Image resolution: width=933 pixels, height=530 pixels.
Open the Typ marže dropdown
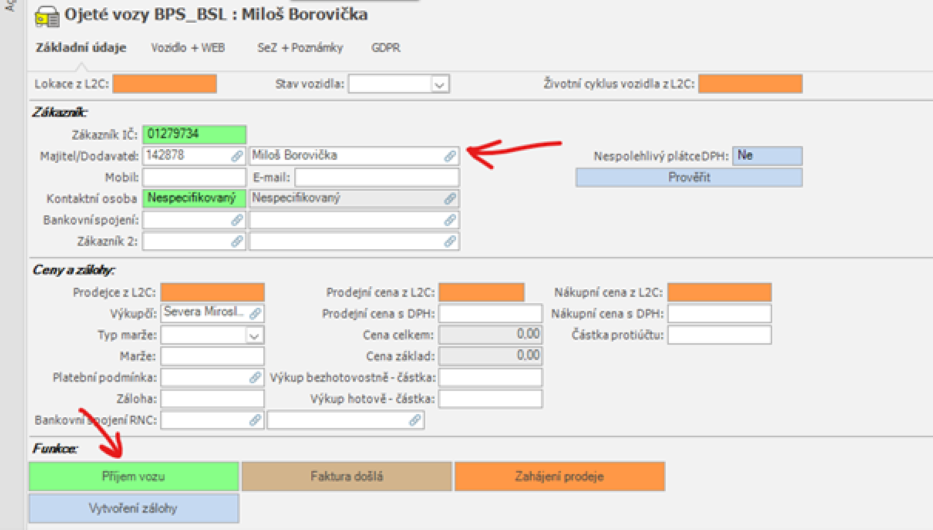(x=254, y=336)
